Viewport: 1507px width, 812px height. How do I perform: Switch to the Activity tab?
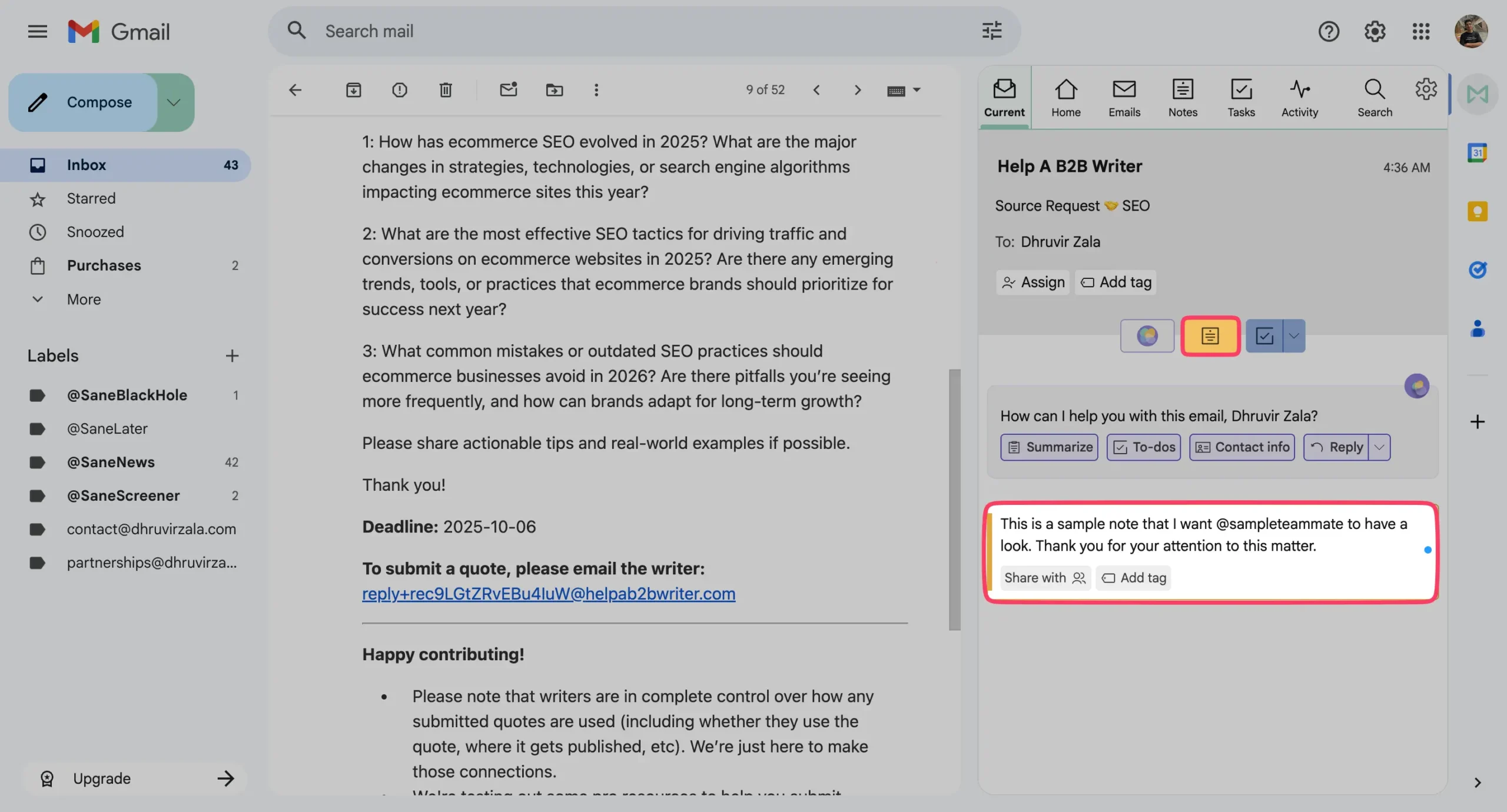pyautogui.click(x=1299, y=98)
